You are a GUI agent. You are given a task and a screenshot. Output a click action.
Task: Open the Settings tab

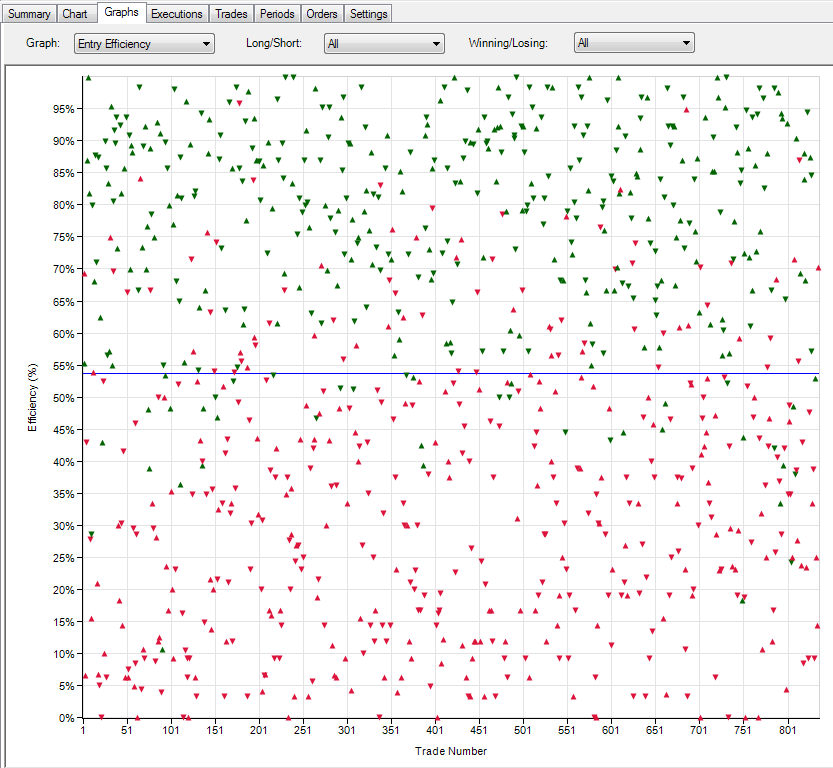tap(368, 14)
